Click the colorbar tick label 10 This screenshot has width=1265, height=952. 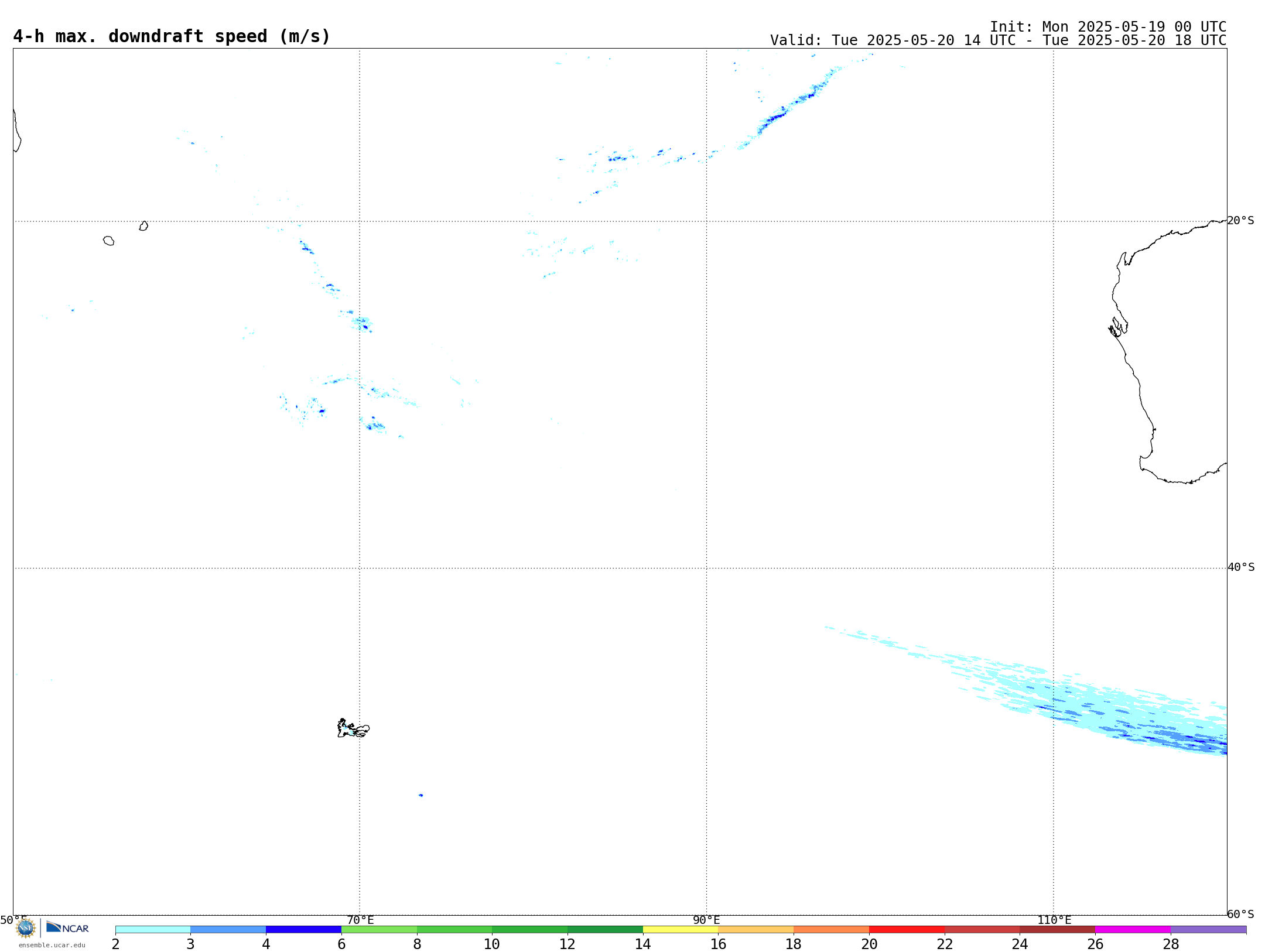(x=492, y=944)
